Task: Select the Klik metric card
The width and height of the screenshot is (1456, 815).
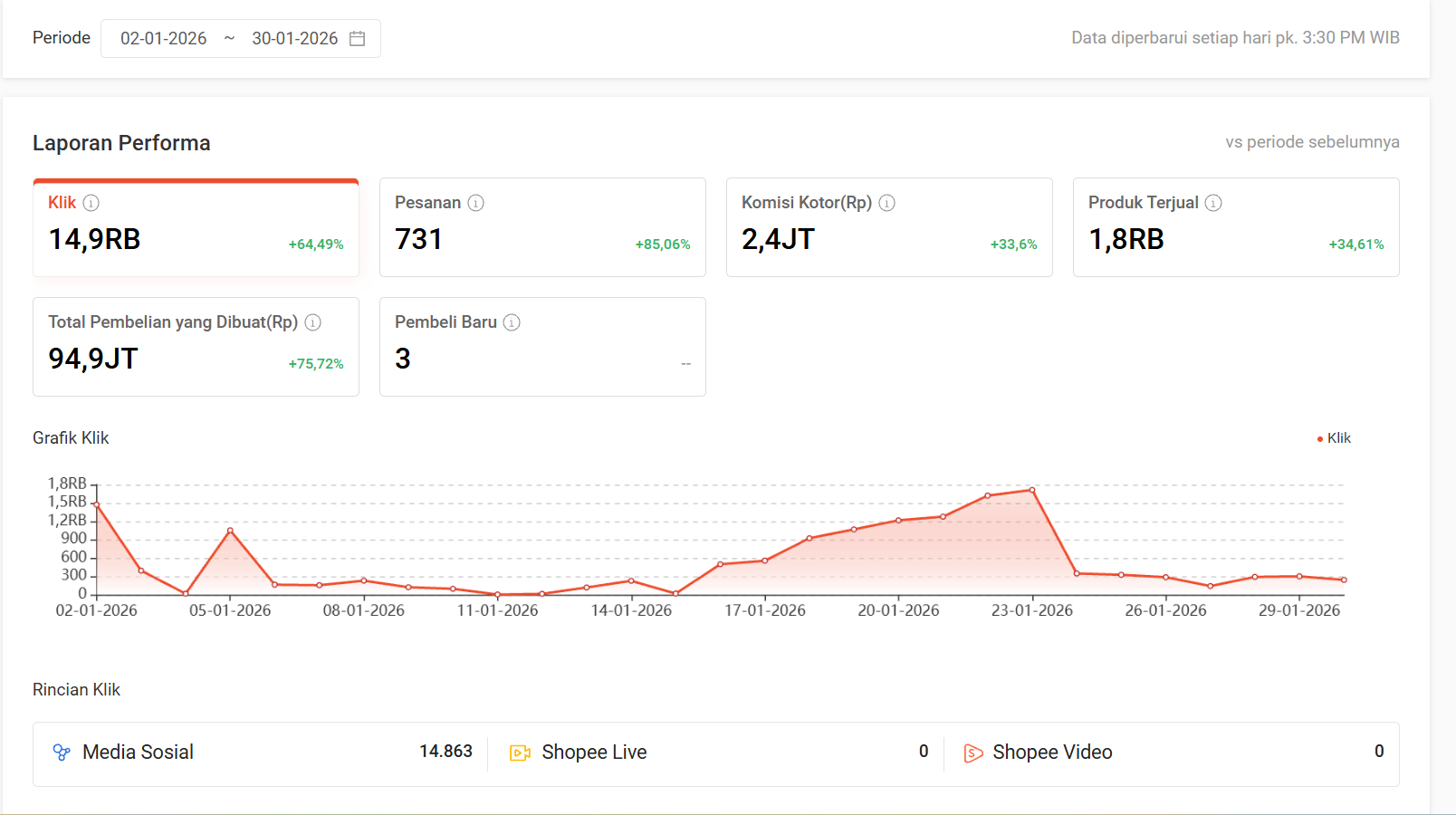Action: pos(196,228)
